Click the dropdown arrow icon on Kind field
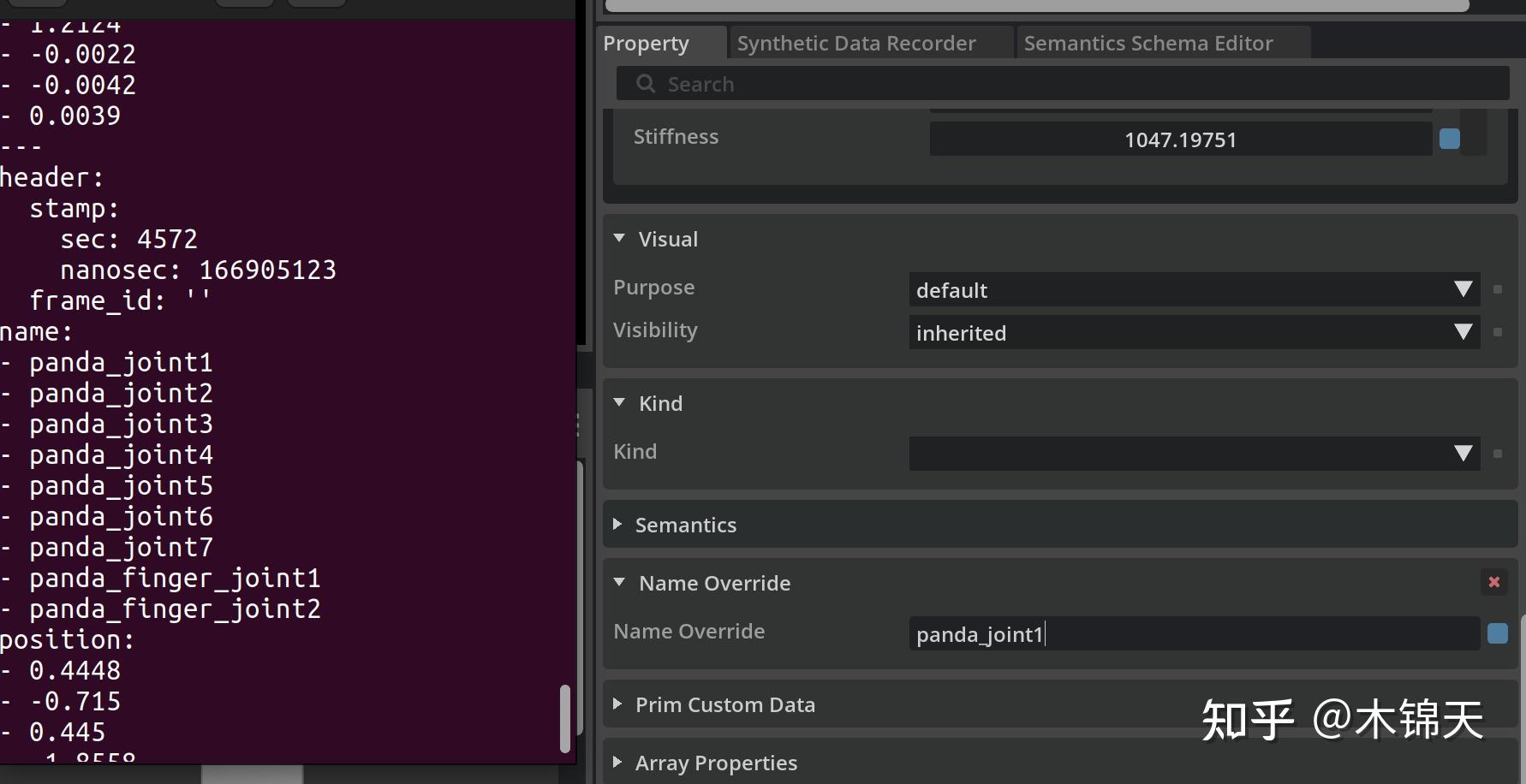 1464,454
